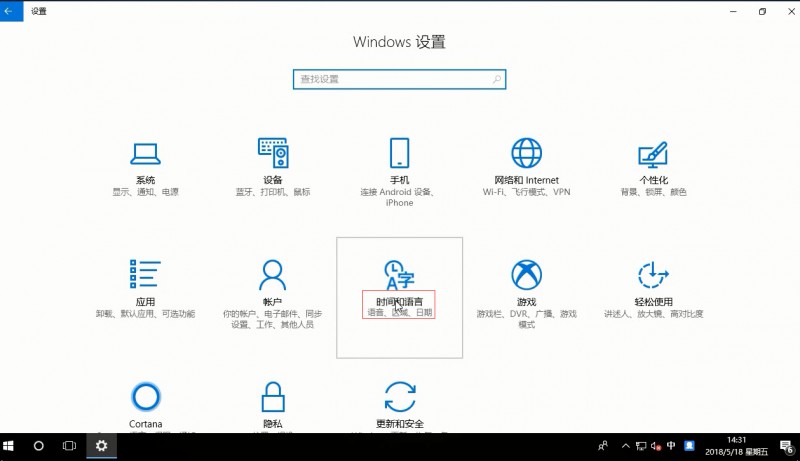Click the 显示、通知、电源 description
Screen dimensions: 800x461
point(145,192)
